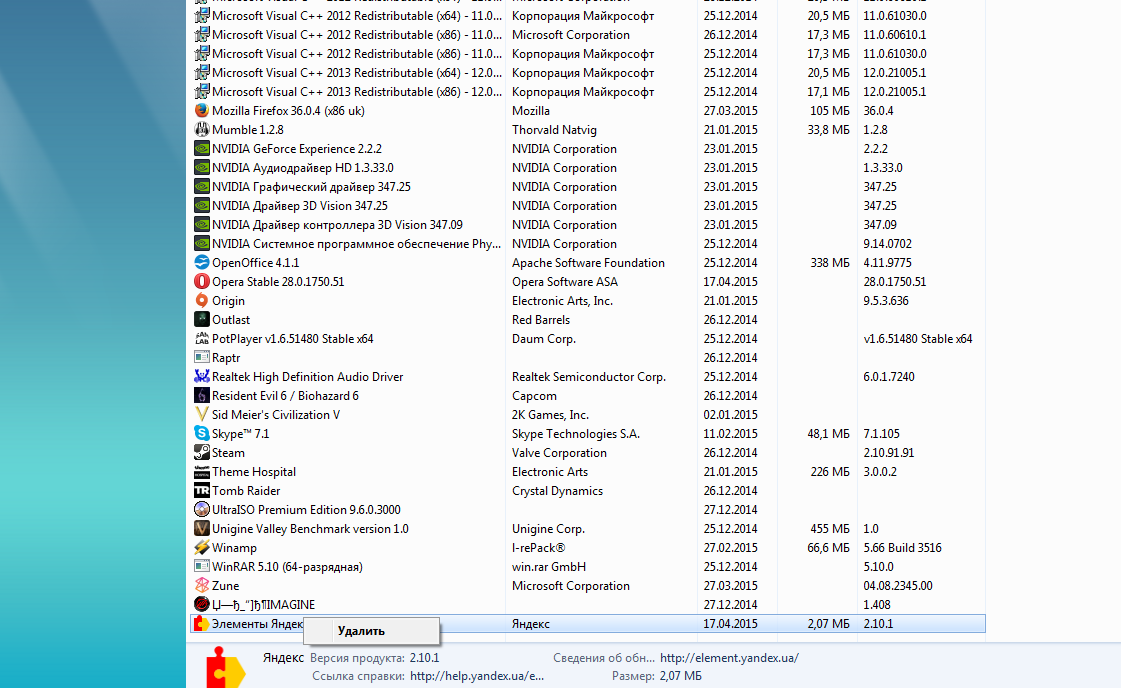This screenshot has width=1121, height=688.
Task: Click the Mozilla Firefox 36.0.4 icon
Action: (202, 111)
